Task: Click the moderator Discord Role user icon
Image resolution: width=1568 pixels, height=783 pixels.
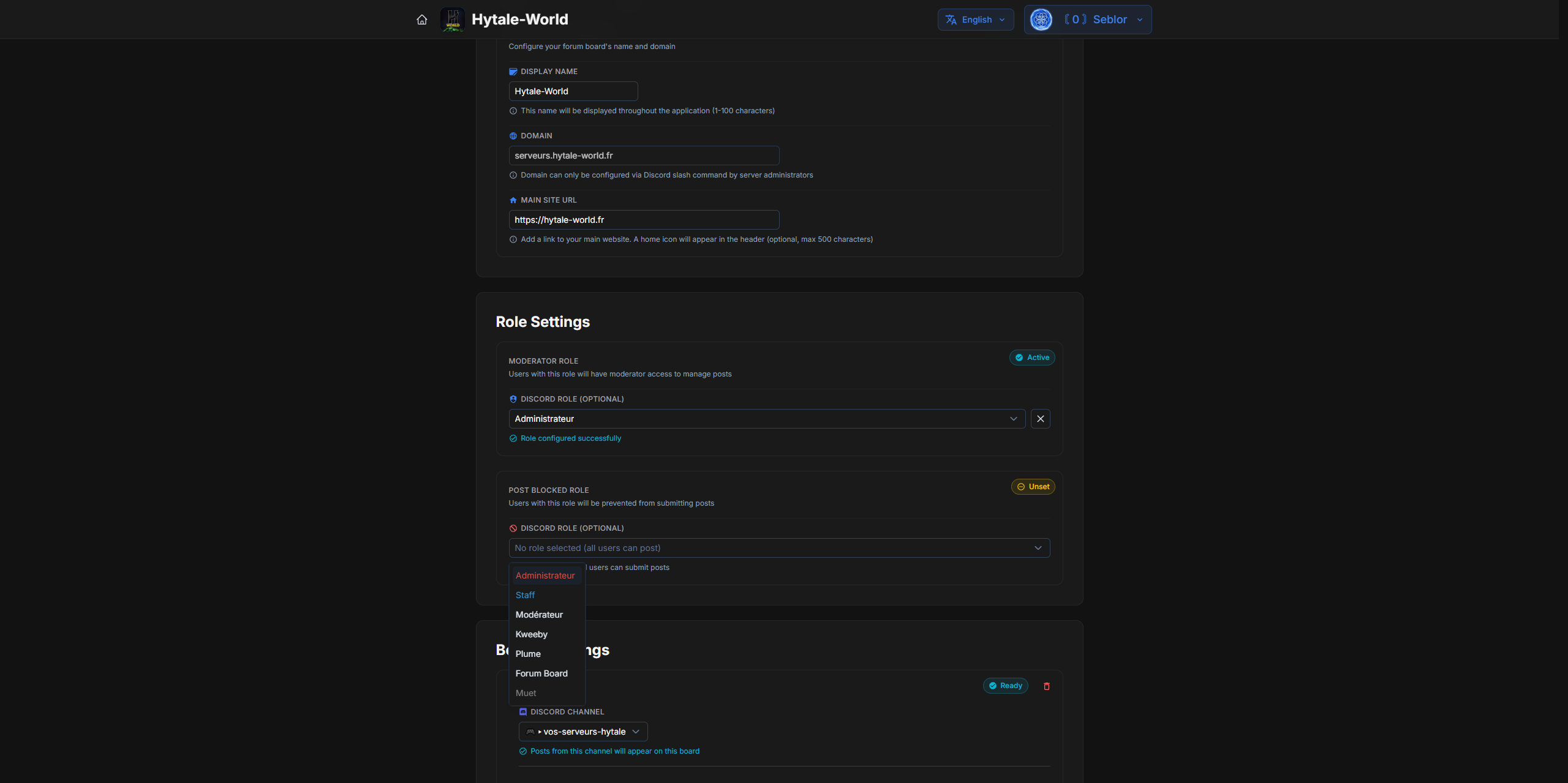Action: [513, 399]
